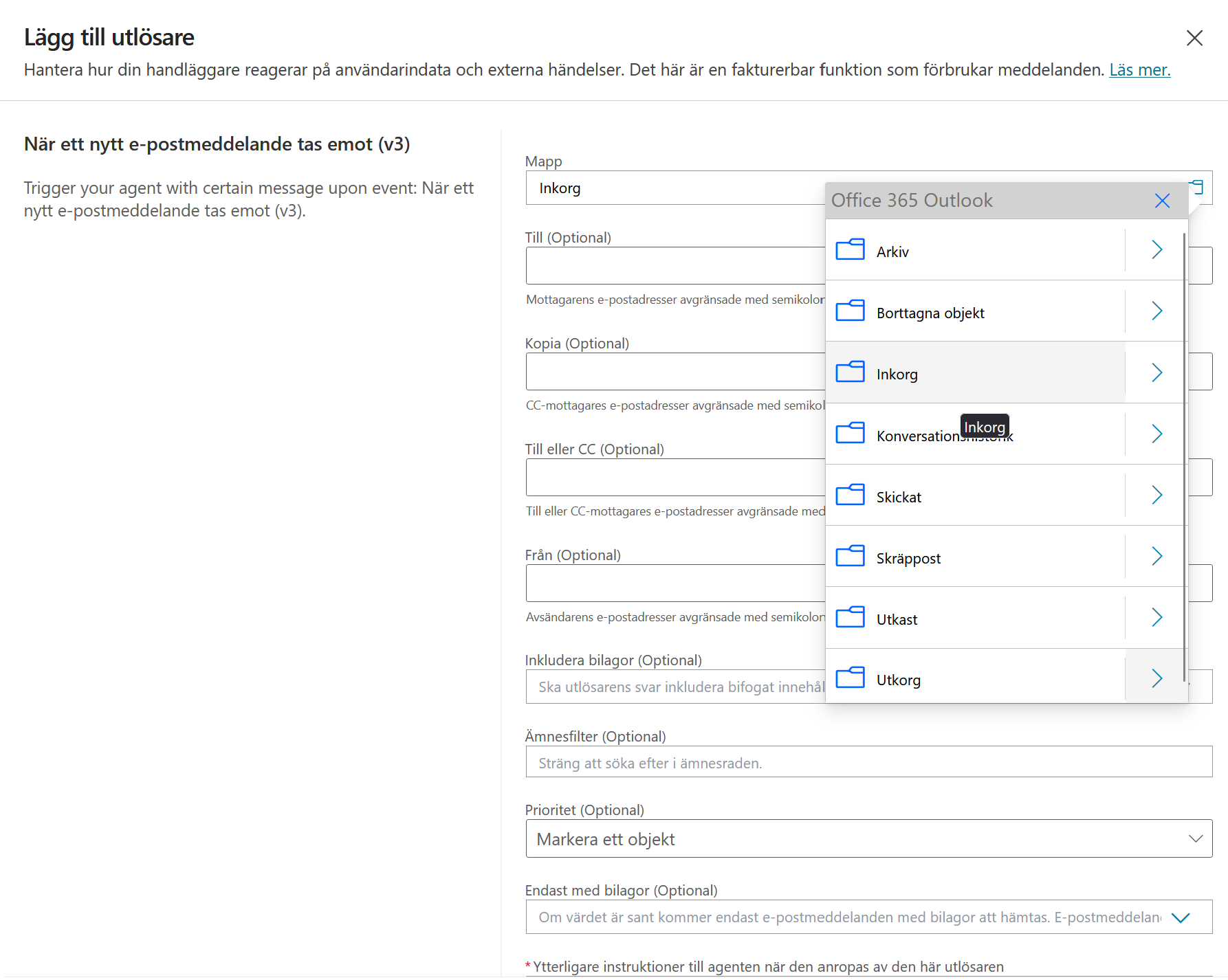Click the Ämnesfilter text field

coord(868,761)
